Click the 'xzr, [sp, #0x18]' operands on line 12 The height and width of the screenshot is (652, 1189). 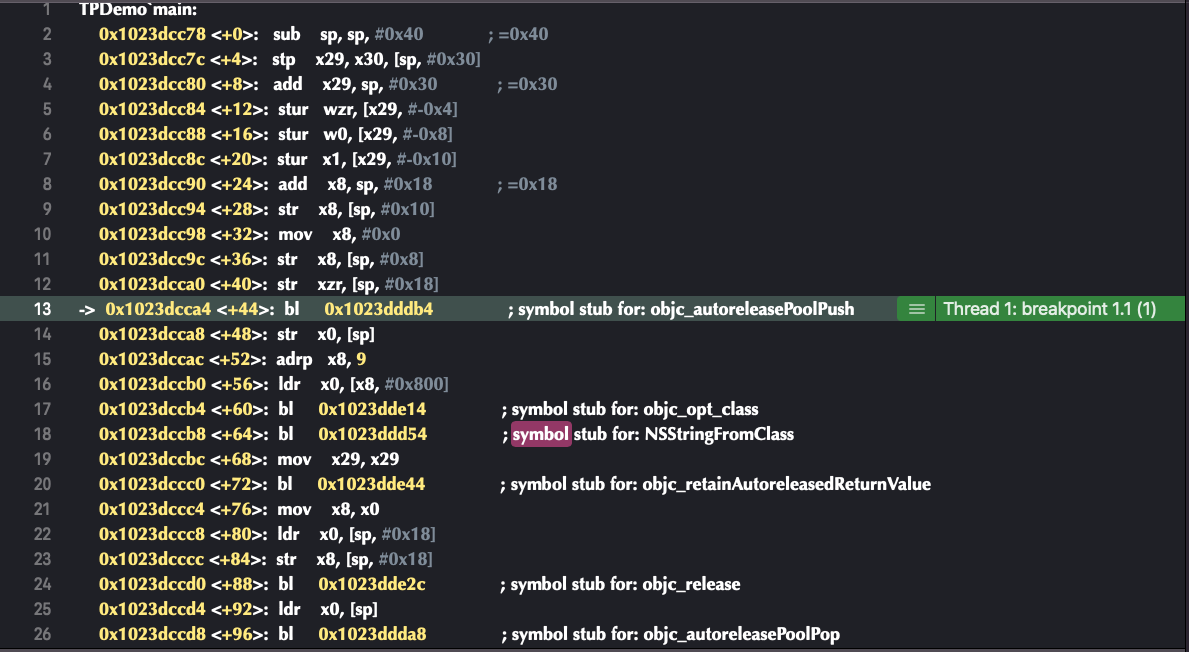(378, 284)
